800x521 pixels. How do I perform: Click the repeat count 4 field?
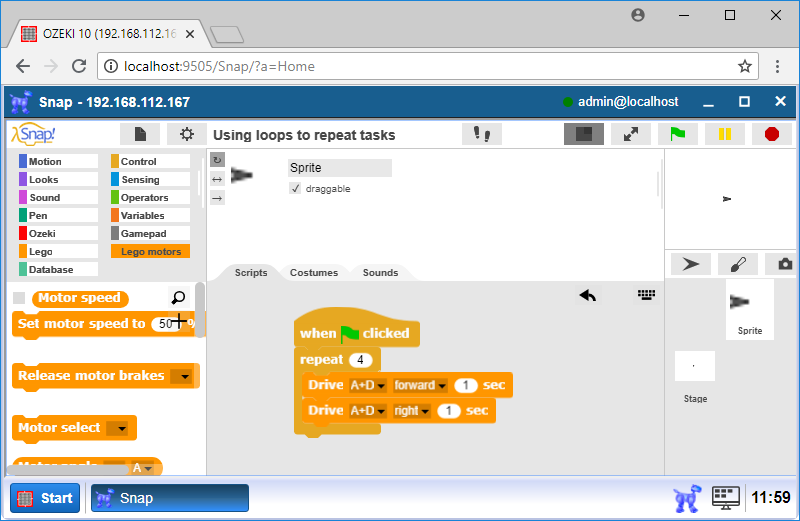(x=361, y=360)
